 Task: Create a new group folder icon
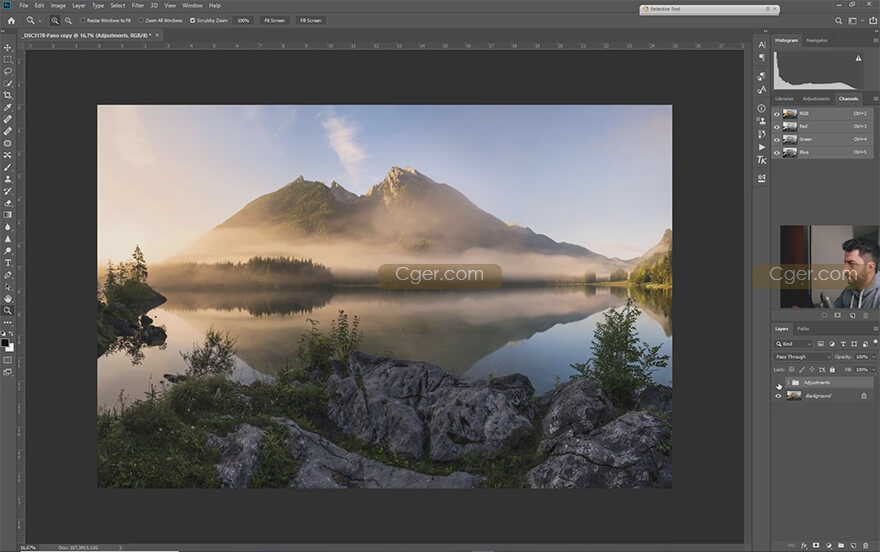coord(841,545)
